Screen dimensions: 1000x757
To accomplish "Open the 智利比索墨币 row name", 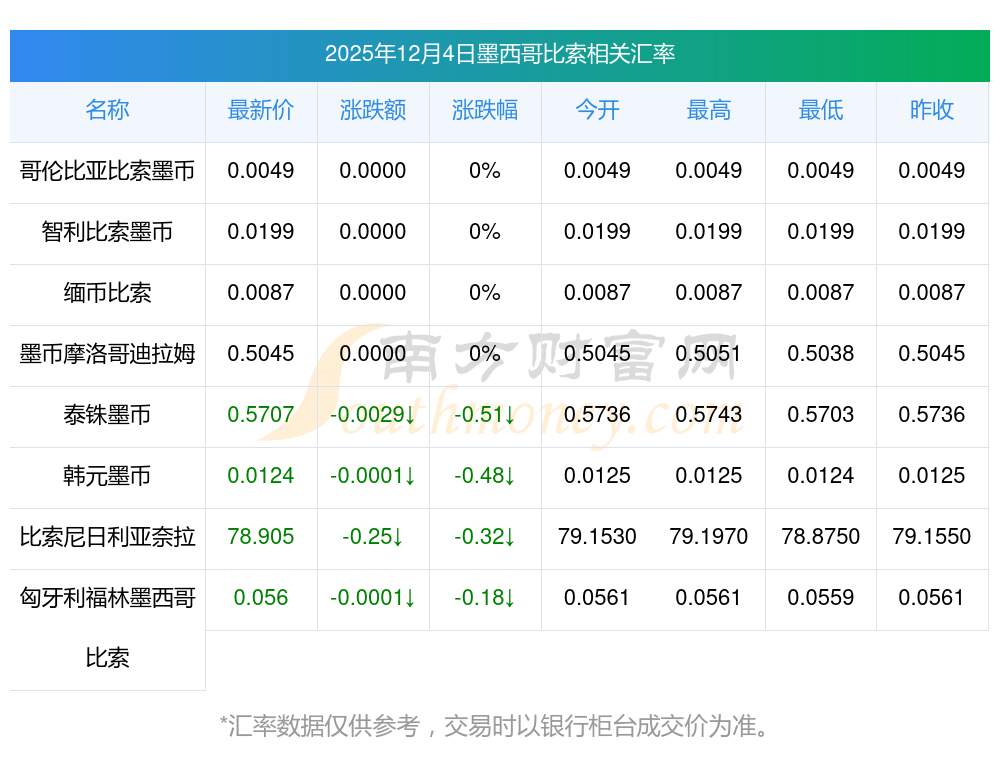I will (x=107, y=232).
